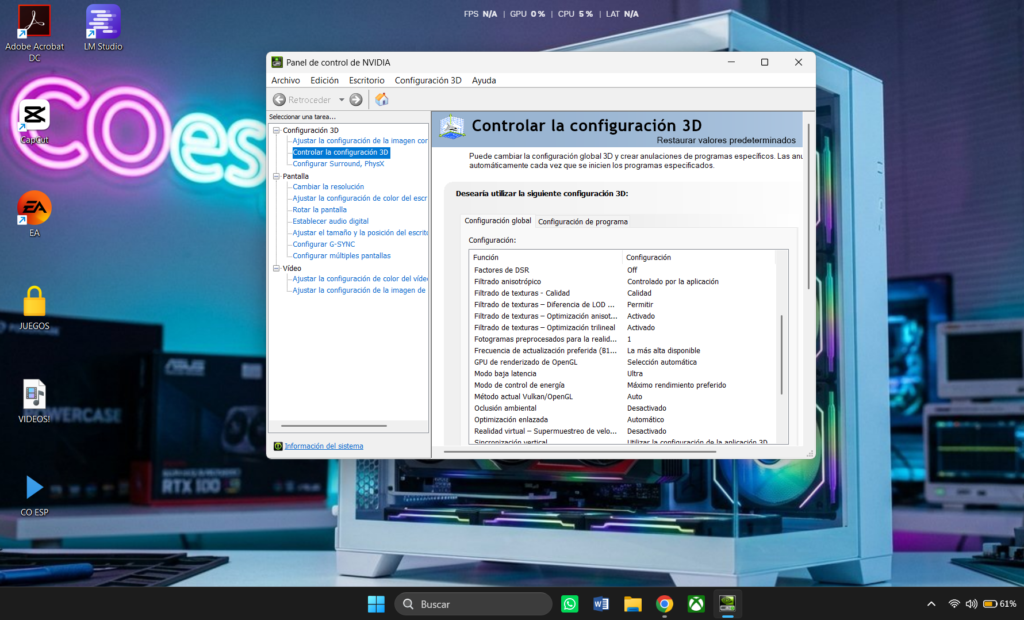Select Configurar G-SYNC task
Viewport: 1024px width, 620px height.
(324, 244)
